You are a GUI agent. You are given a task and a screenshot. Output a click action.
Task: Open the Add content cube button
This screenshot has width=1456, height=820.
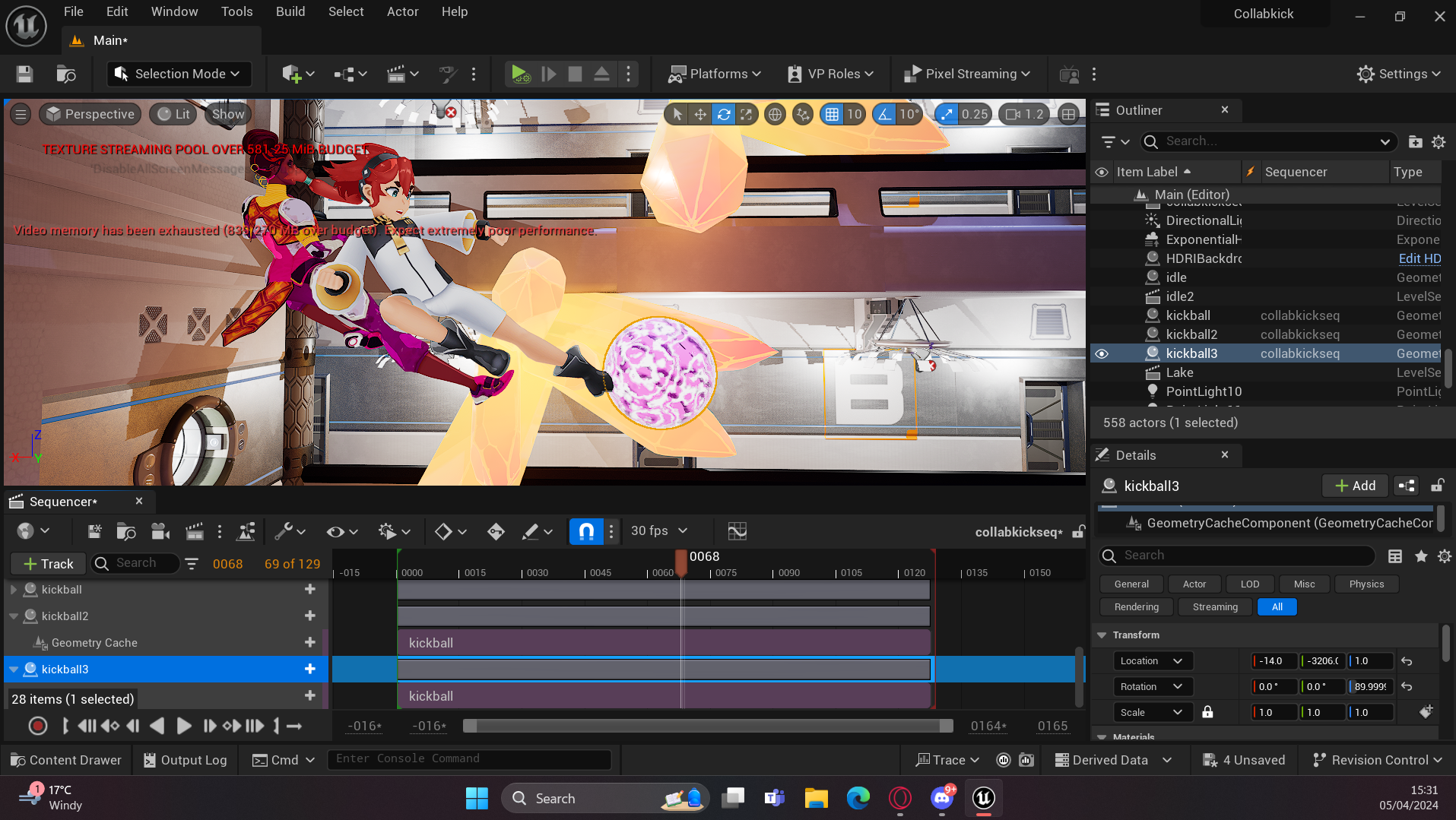[x=297, y=74]
